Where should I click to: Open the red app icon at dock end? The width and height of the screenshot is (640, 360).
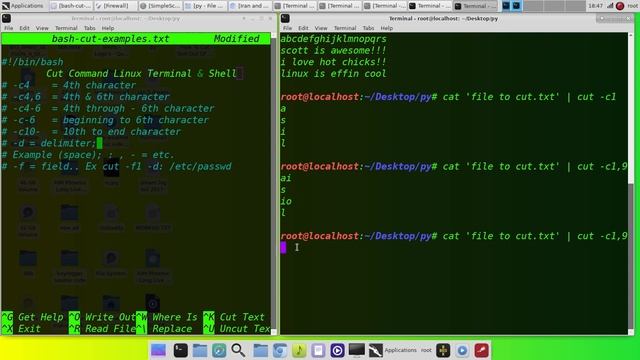pyautogui.click(x=481, y=350)
